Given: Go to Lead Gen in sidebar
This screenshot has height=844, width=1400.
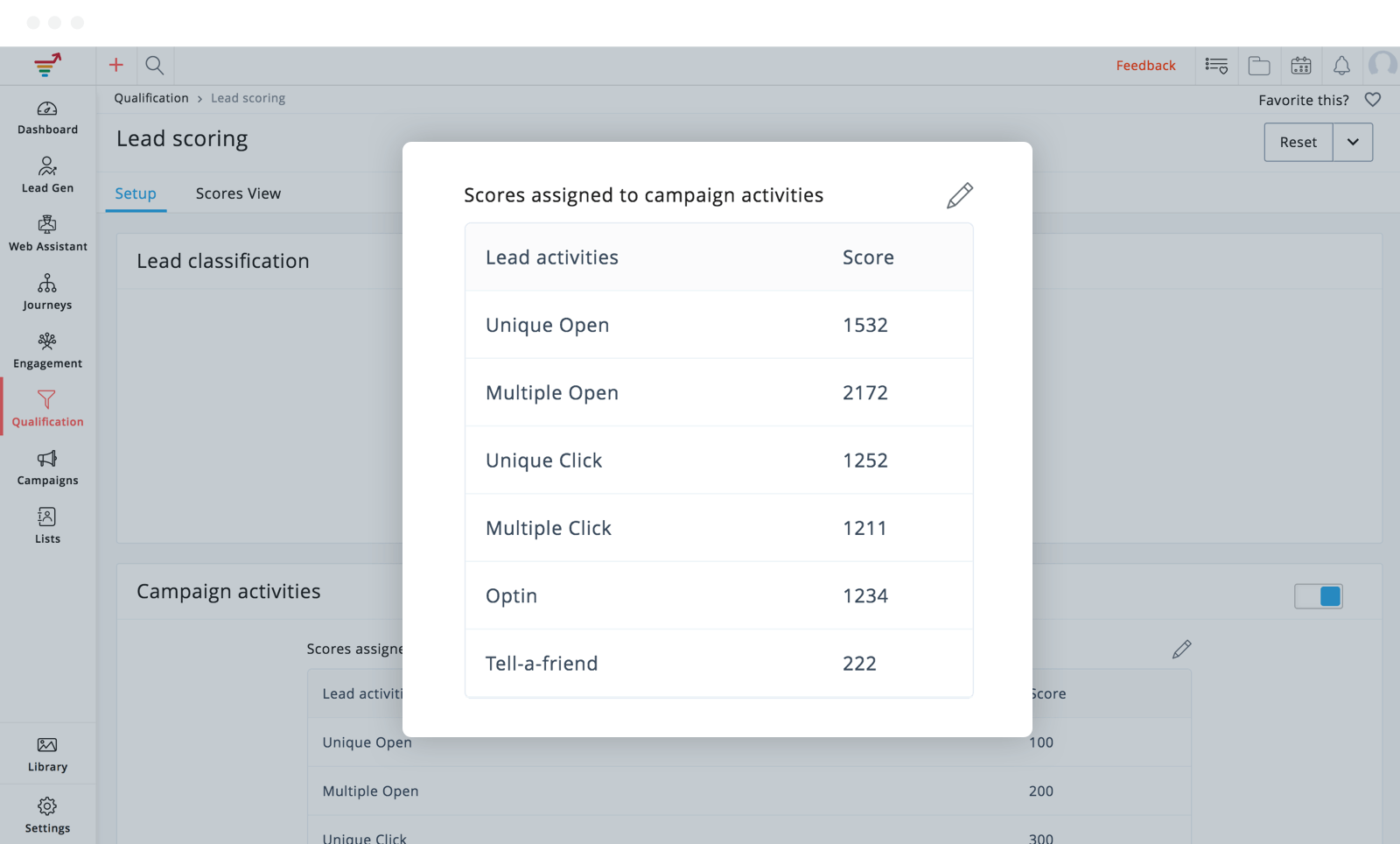Looking at the screenshot, I should click(x=47, y=175).
